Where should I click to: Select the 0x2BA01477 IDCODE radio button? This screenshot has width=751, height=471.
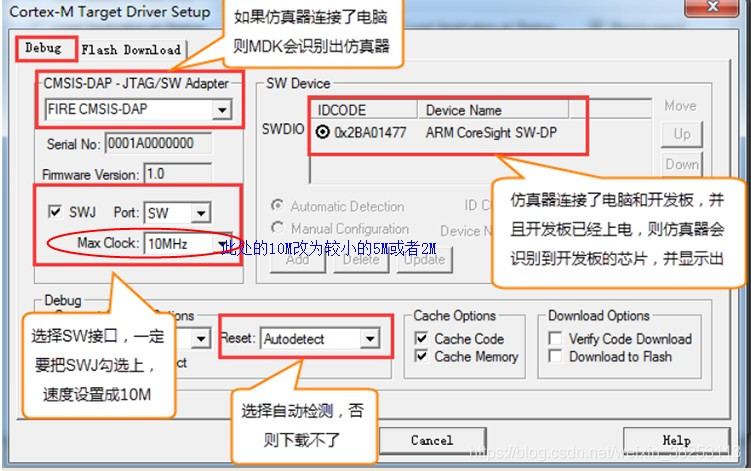323,132
